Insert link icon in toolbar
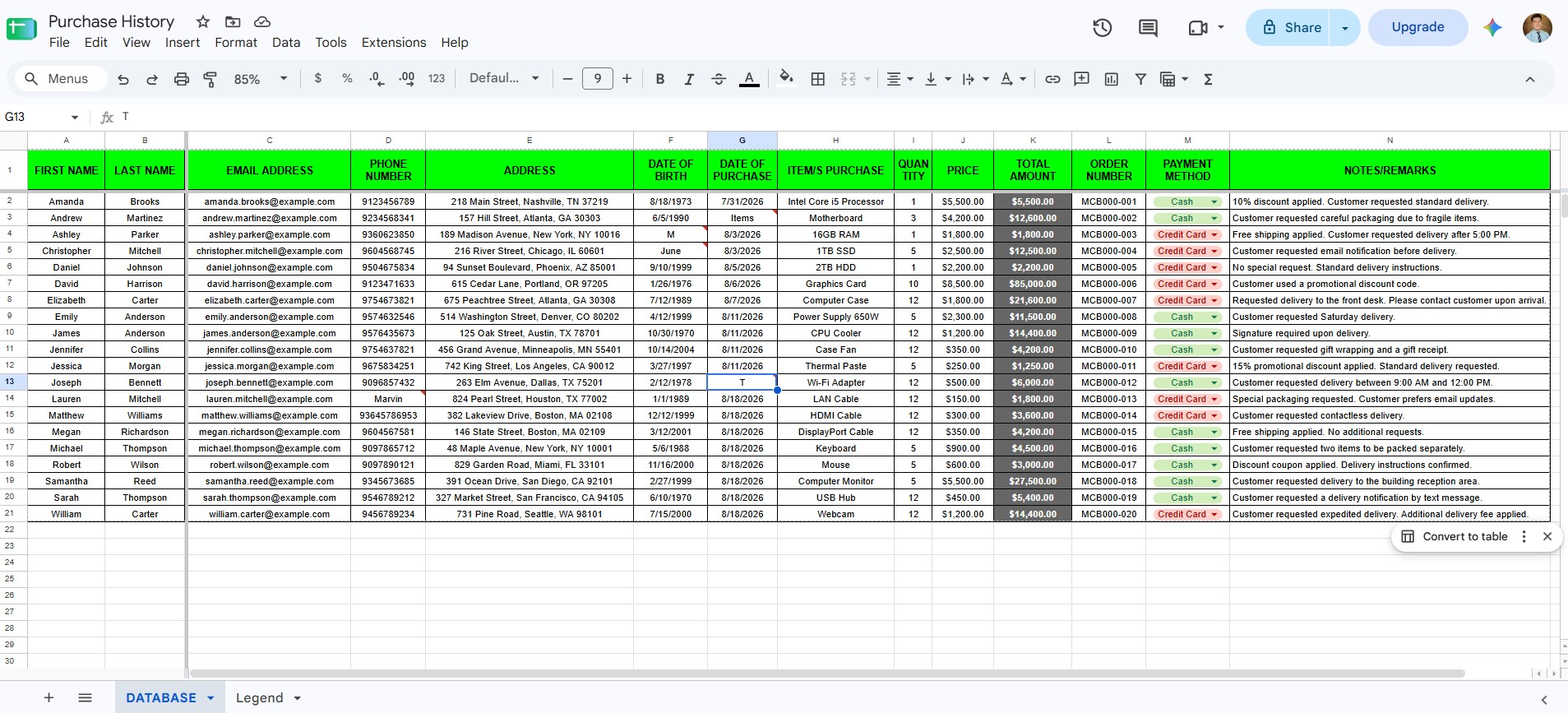This screenshot has width=1568, height=713. pyautogui.click(x=1052, y=79)
